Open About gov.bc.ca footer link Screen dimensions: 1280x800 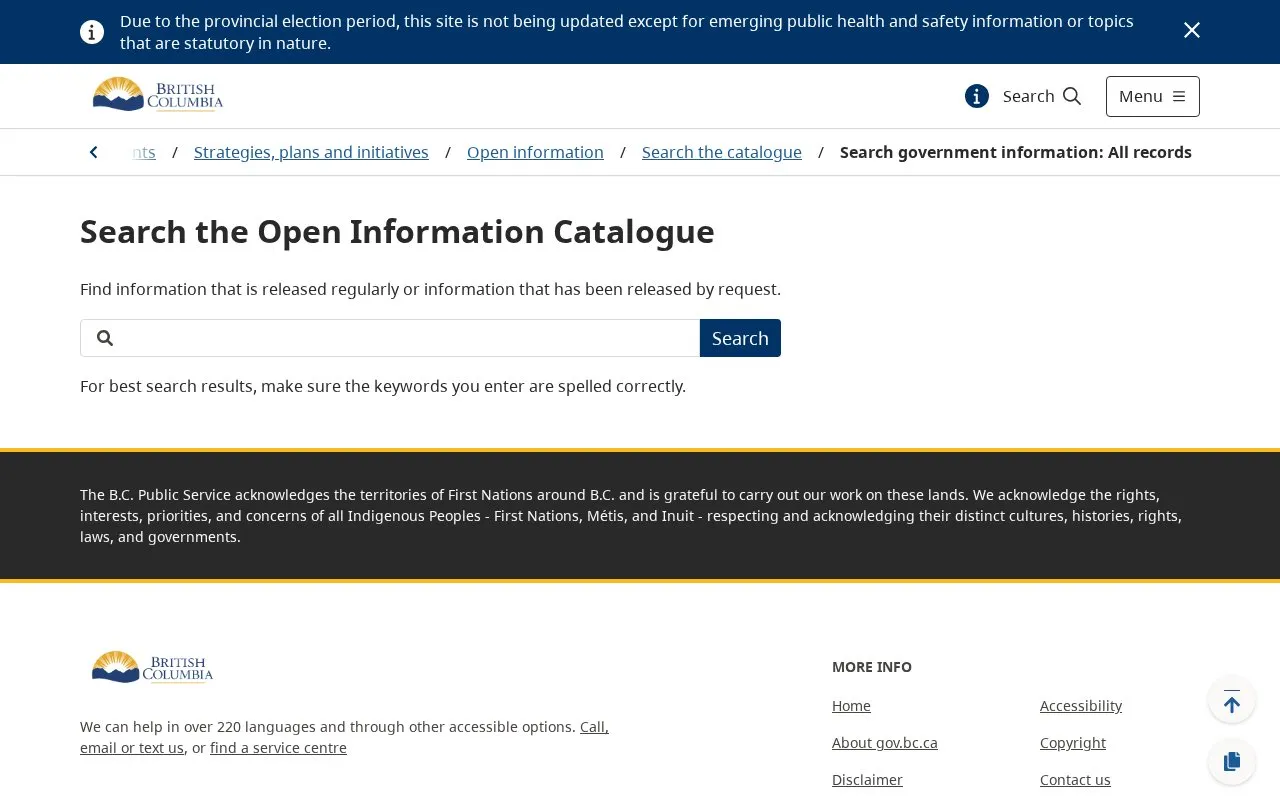pos(885,743)
